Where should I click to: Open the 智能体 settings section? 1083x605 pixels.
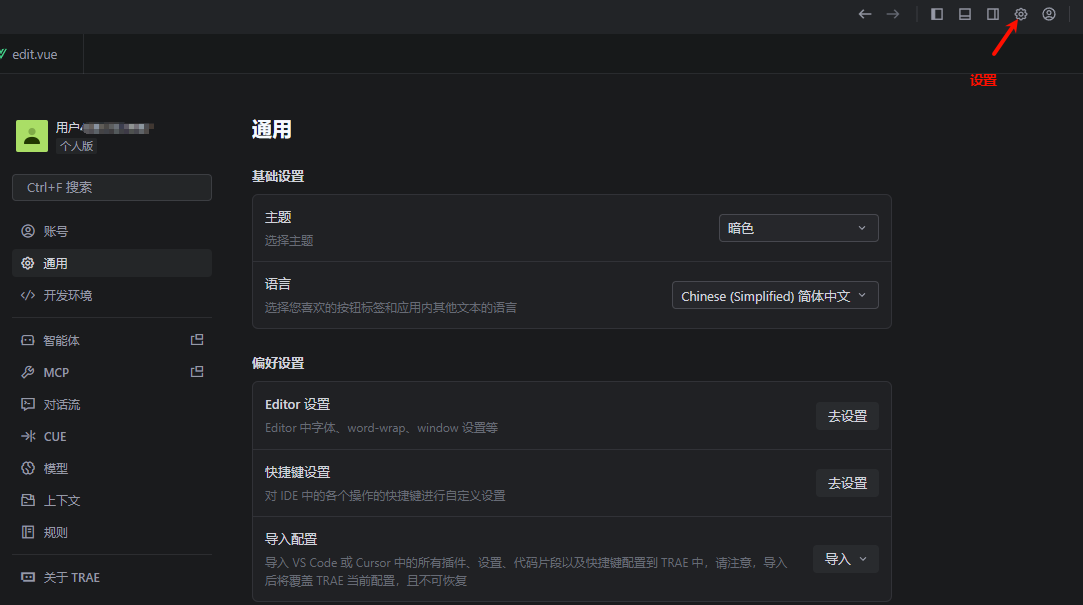(x=112, y=340)
